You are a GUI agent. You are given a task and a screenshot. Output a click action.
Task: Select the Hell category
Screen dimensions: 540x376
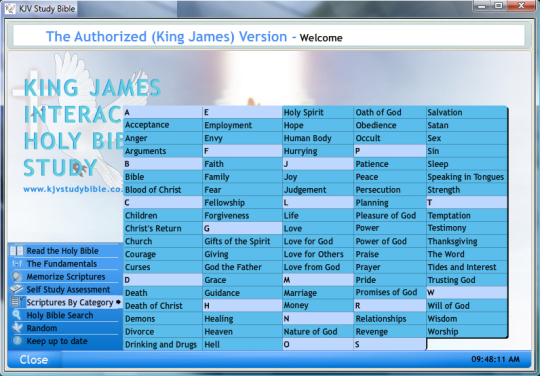[242, 344]
